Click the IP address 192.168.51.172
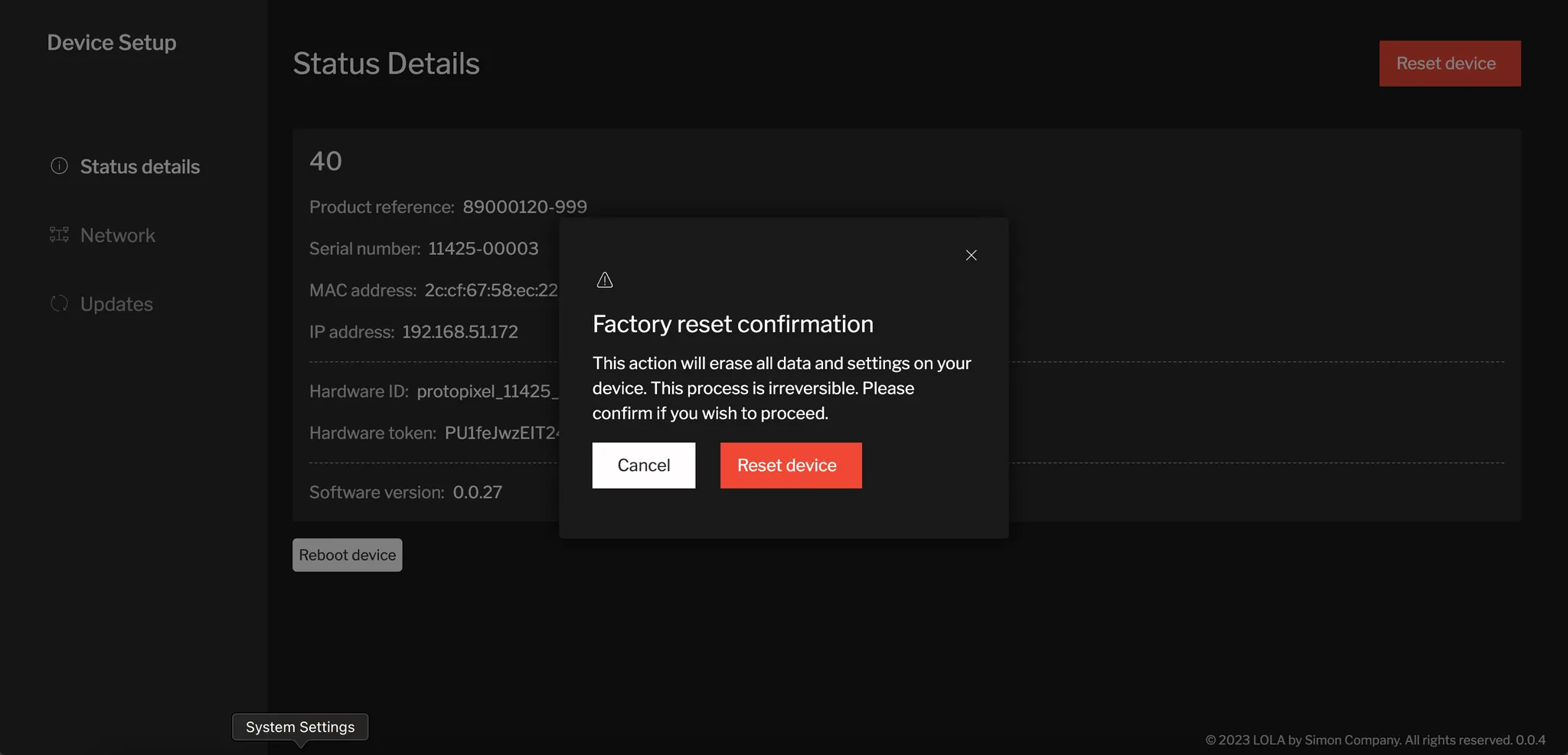Image resolution: width=1568 pixels, height=755 pixels. tap(459, 332)
